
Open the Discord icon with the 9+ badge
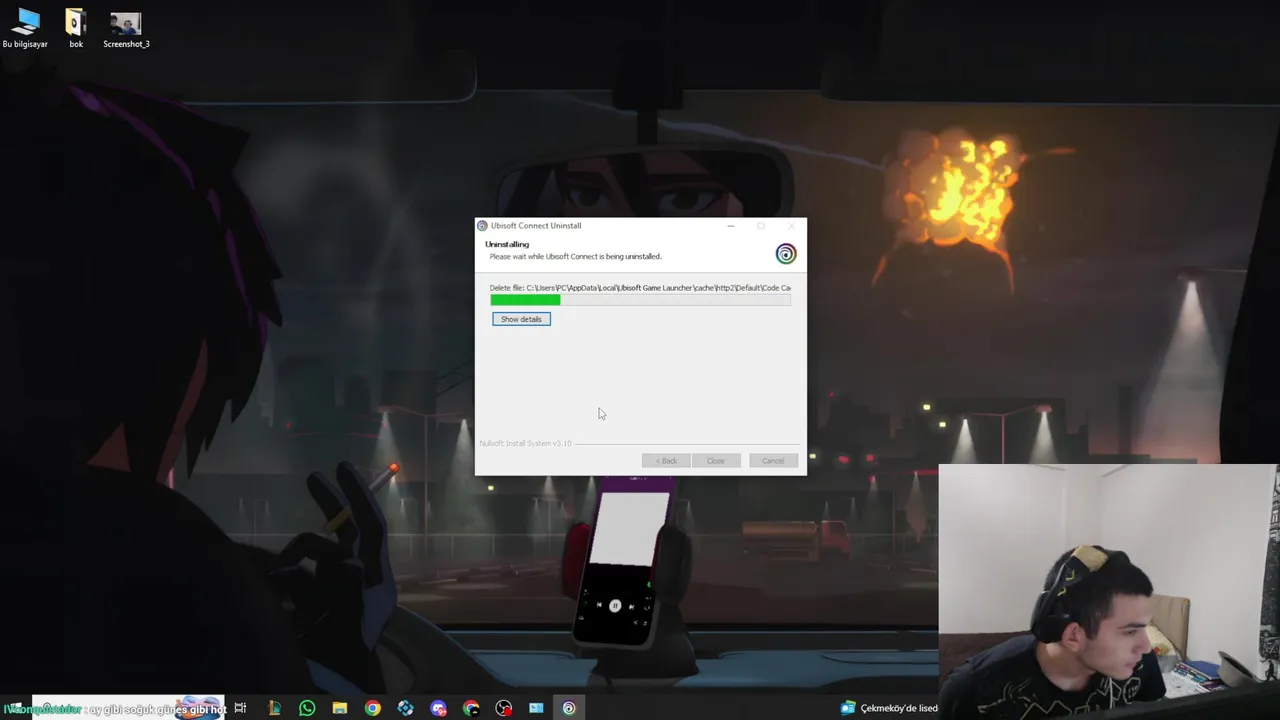coord(438,708)
